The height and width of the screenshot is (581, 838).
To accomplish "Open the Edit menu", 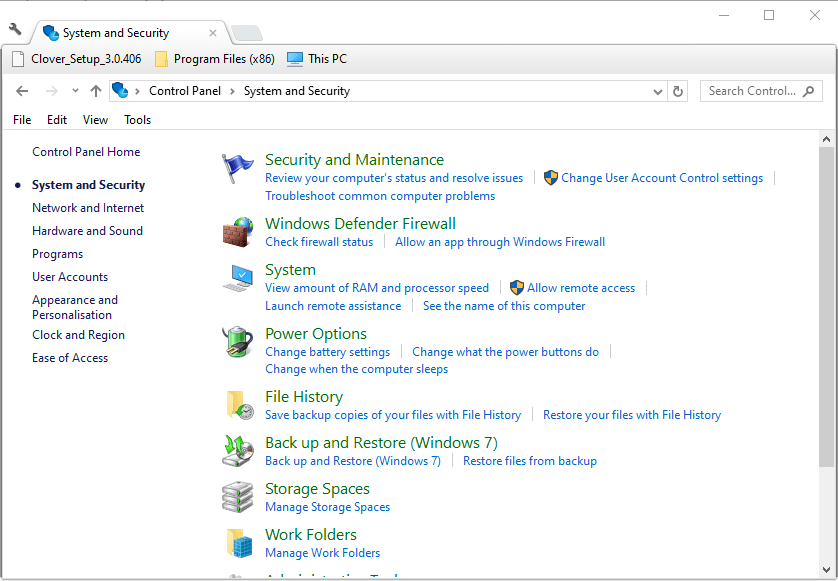I will 57,120.
